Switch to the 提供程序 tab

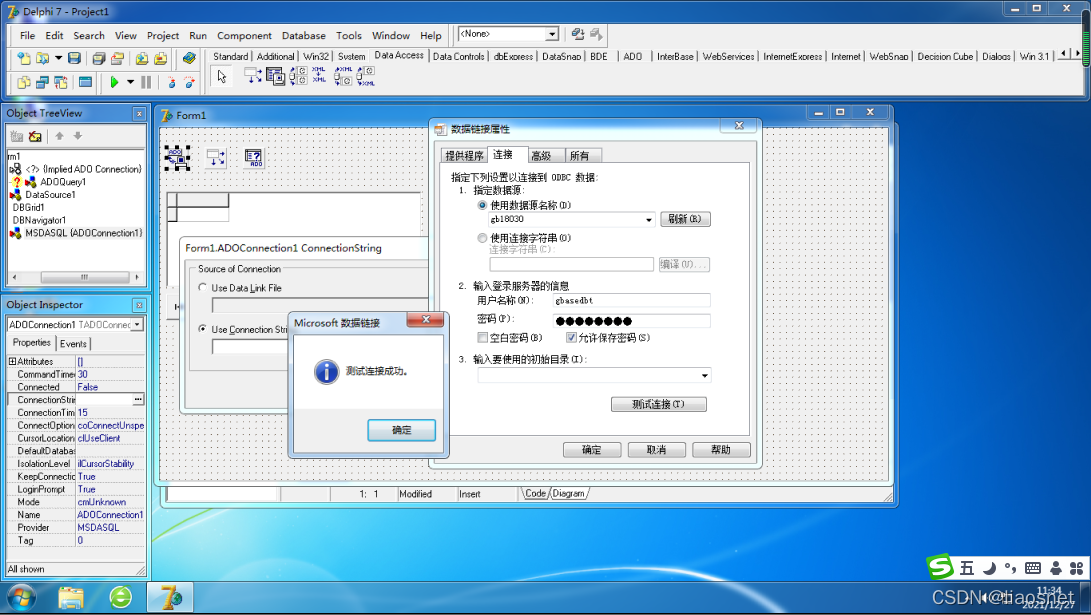pyautogui.click(x=464, y=156)
